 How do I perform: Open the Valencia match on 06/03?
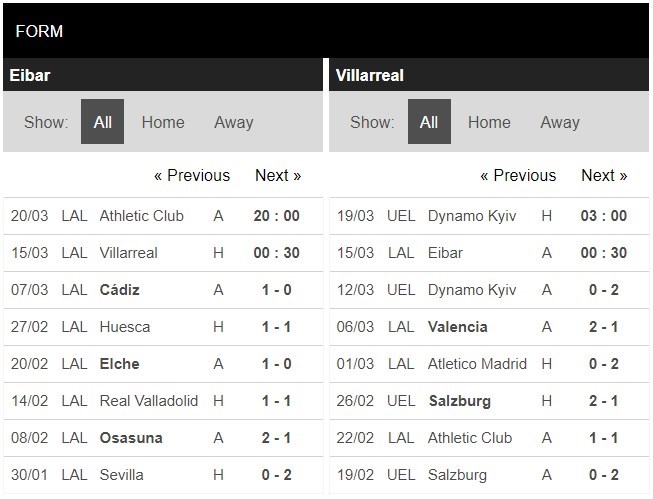[457, 327]
